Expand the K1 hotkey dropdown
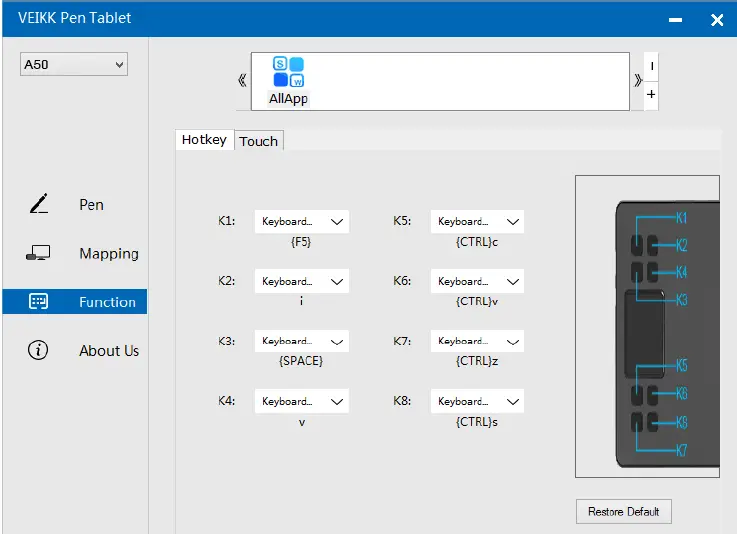 (x=301, y=222)
